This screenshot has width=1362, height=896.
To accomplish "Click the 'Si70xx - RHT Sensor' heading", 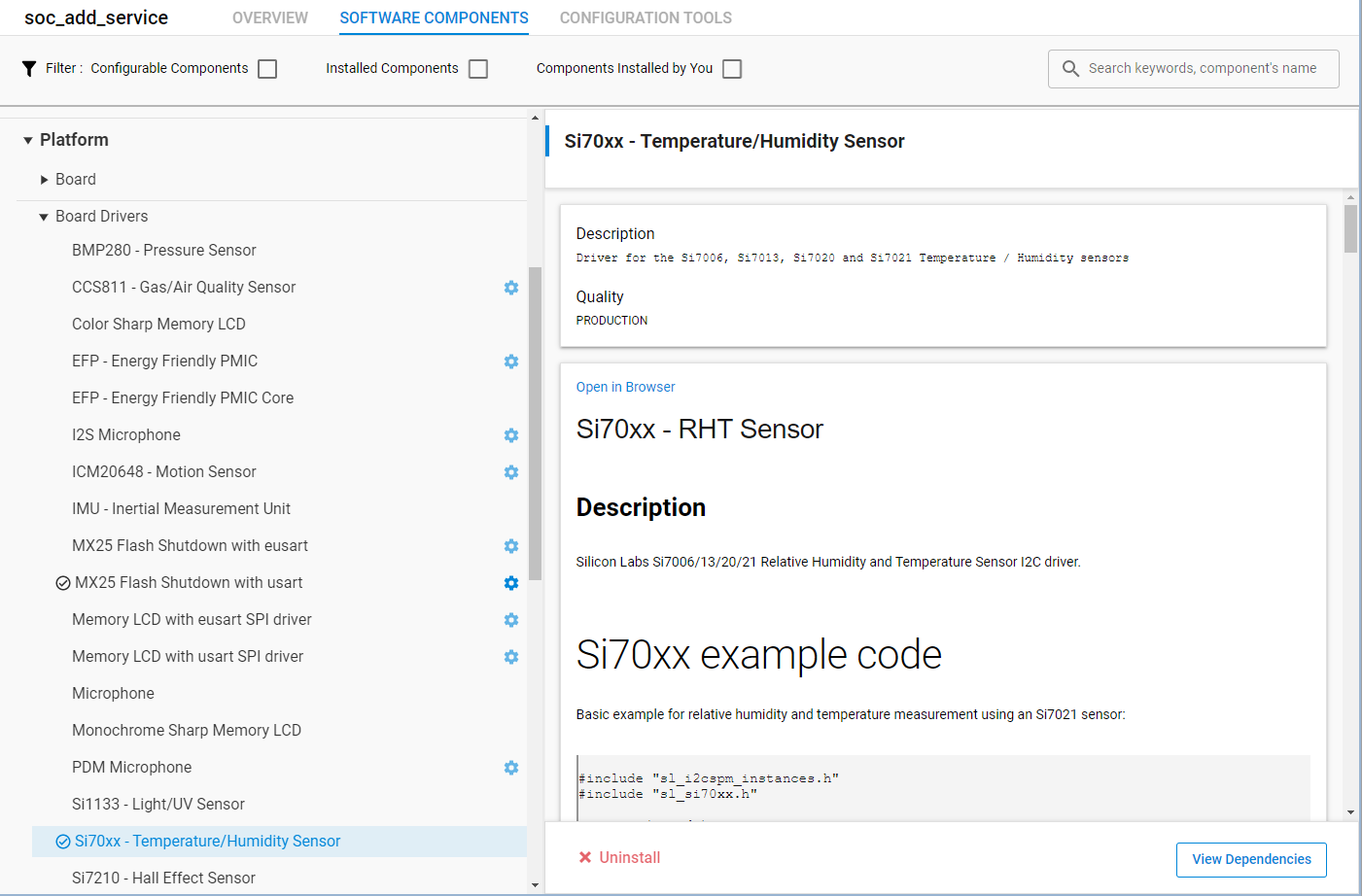I will pos(700,430).
